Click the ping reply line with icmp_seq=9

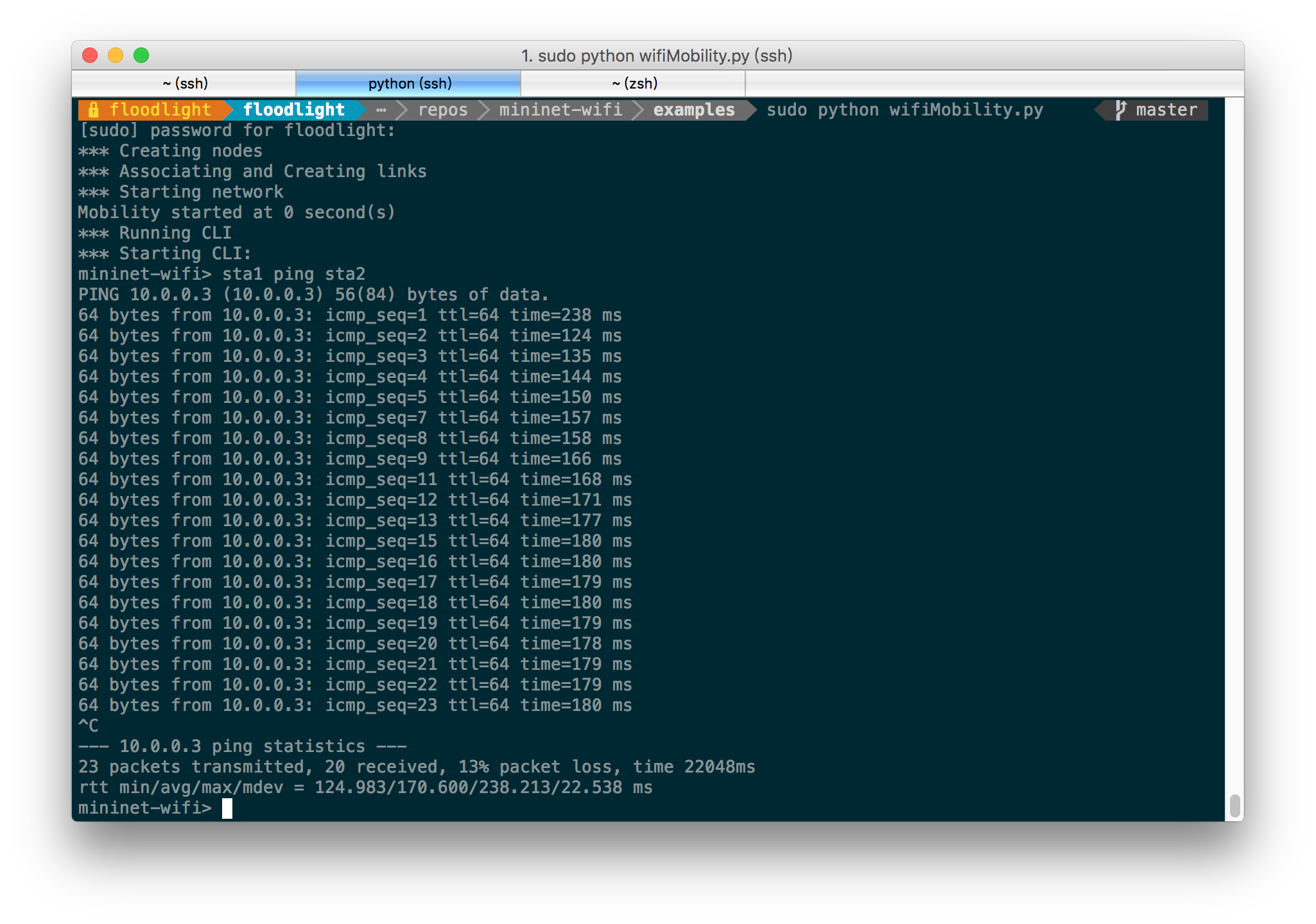350,459
